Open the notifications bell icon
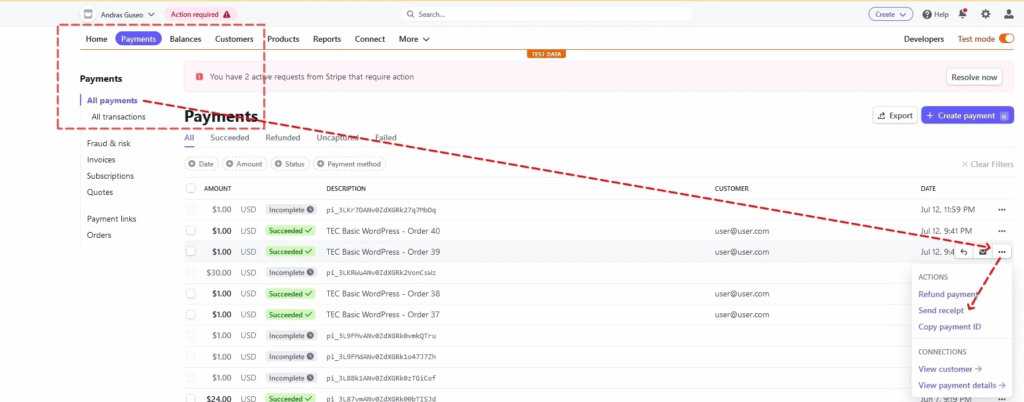This screenshot has width=1024, height=402. (x=963, y=14)
